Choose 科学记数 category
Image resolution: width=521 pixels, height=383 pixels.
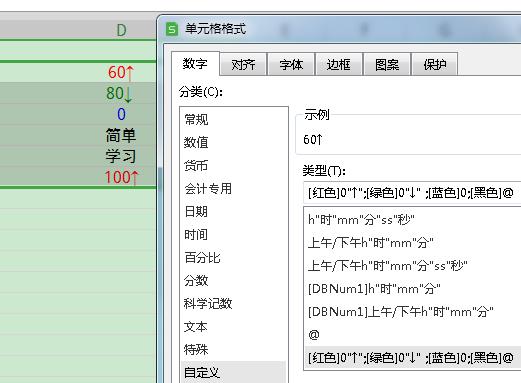pyautogui.click(x=234, y=304)
